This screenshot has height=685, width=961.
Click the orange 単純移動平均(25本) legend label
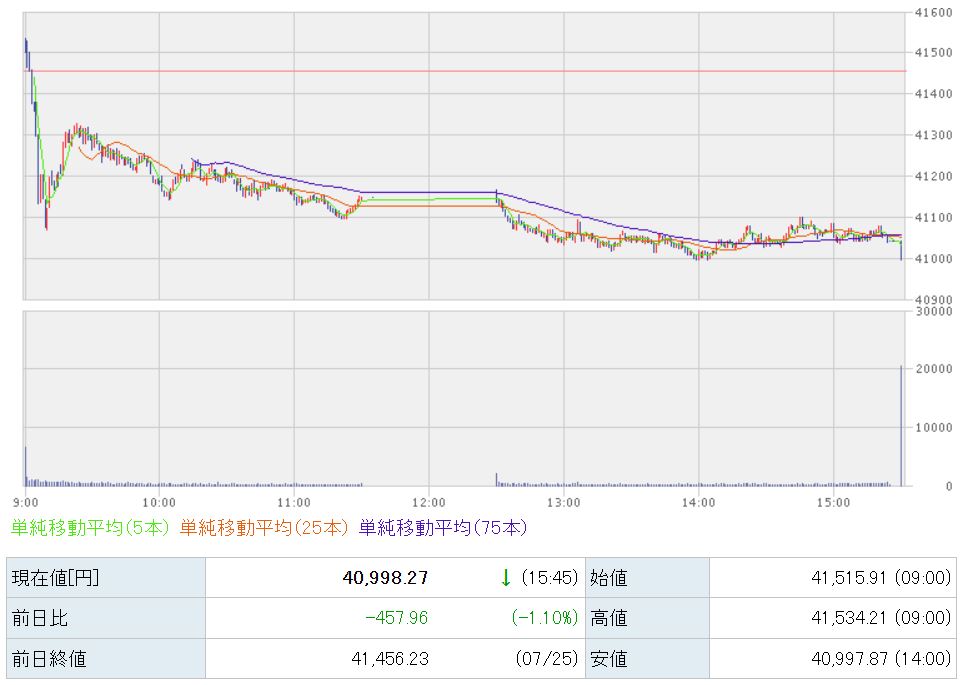coord(264,528)
